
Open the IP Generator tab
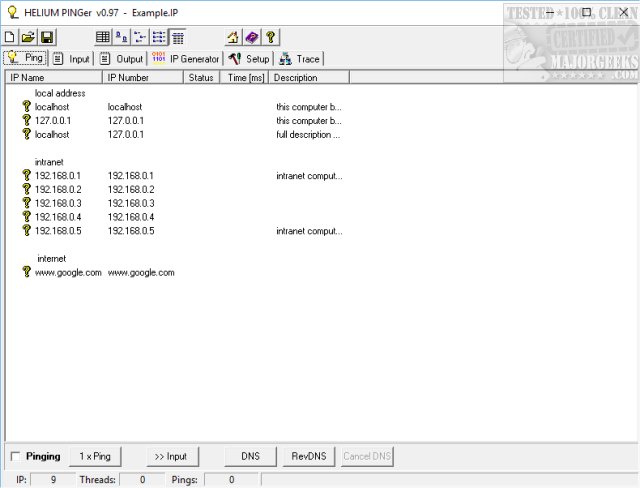click(185, 59)
